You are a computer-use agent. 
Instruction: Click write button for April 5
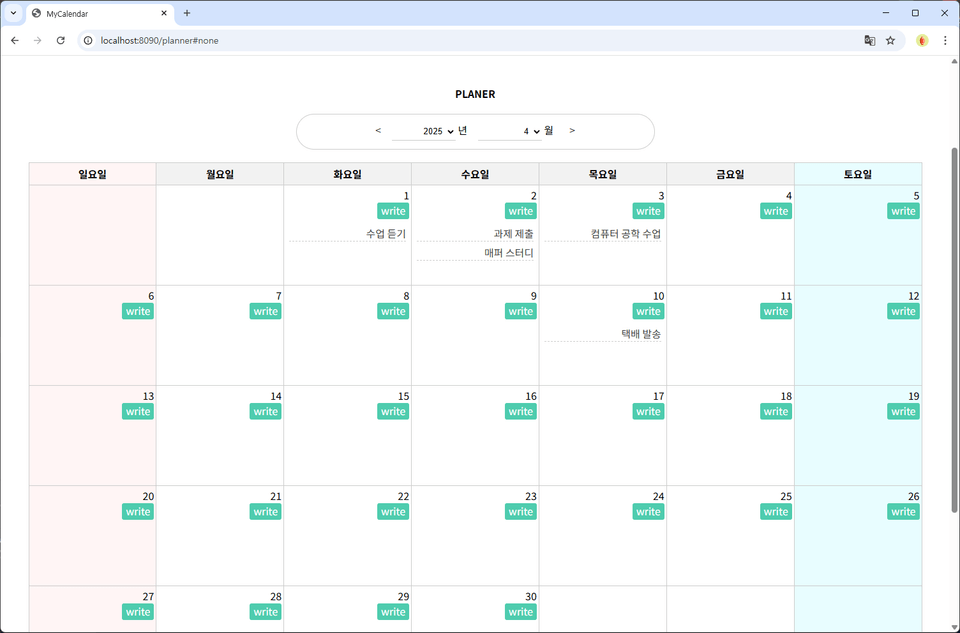coord(903,211)
